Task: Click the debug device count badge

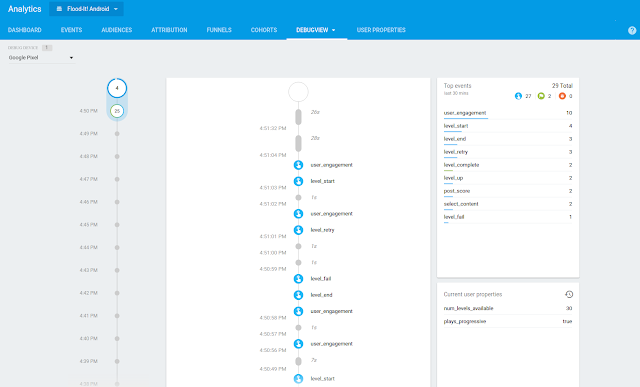Action: [x=47, y=48]
